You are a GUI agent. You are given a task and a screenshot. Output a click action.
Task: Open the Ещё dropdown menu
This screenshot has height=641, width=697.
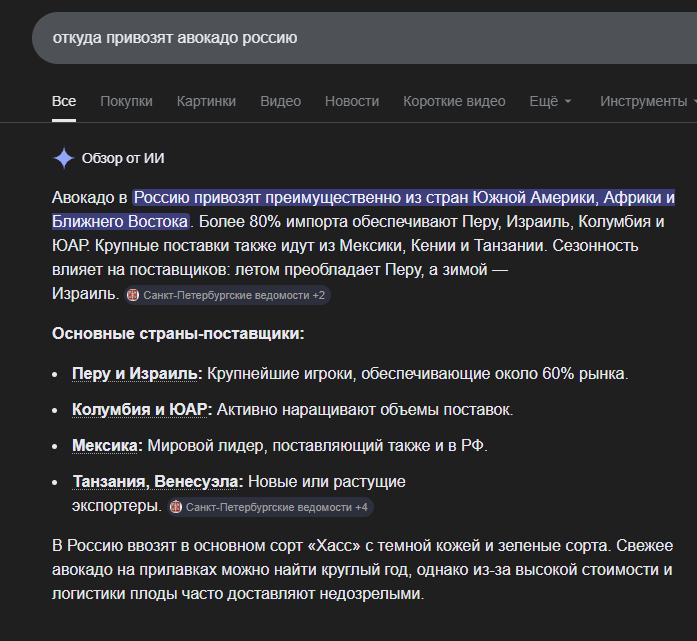click(x=549, y=101)
